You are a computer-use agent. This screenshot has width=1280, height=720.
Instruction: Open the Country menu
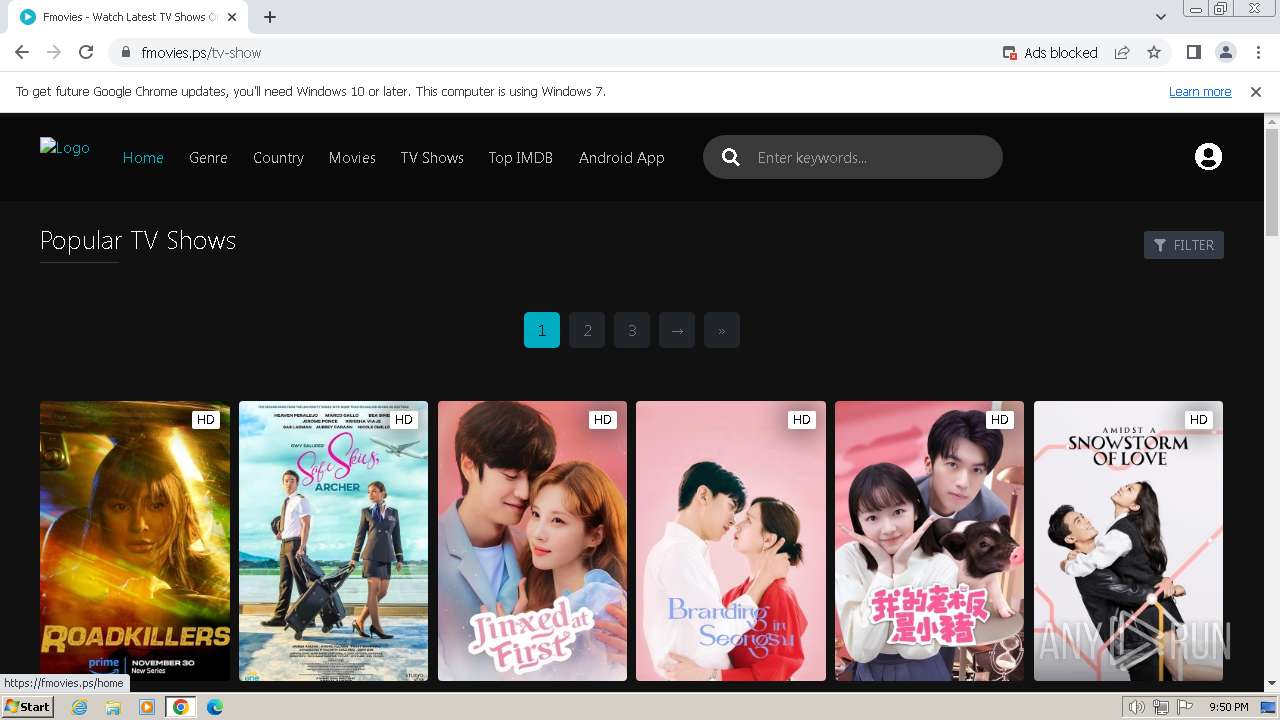278,158
